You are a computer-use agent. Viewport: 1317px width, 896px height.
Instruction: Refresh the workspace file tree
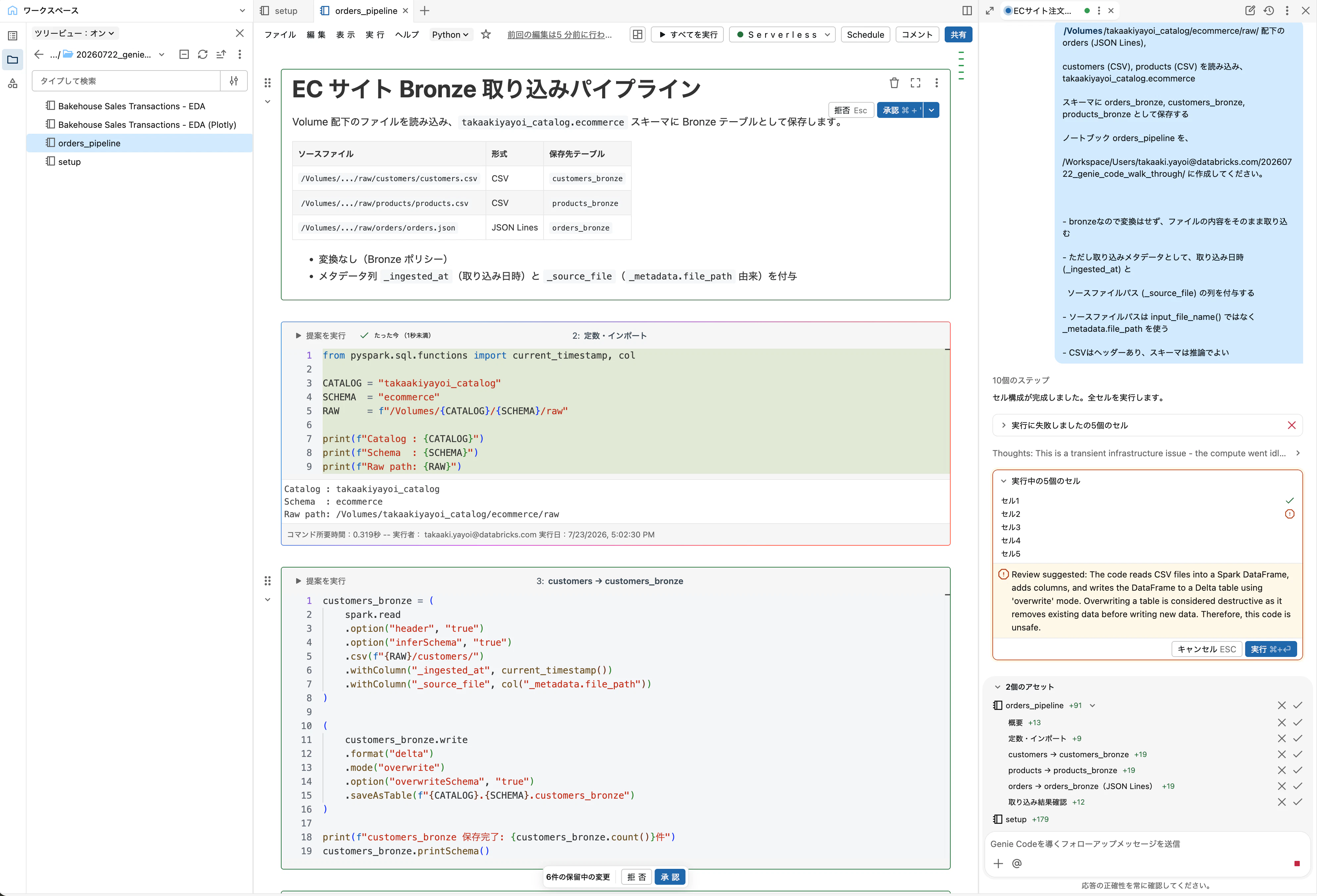click(x=202, y=54)
